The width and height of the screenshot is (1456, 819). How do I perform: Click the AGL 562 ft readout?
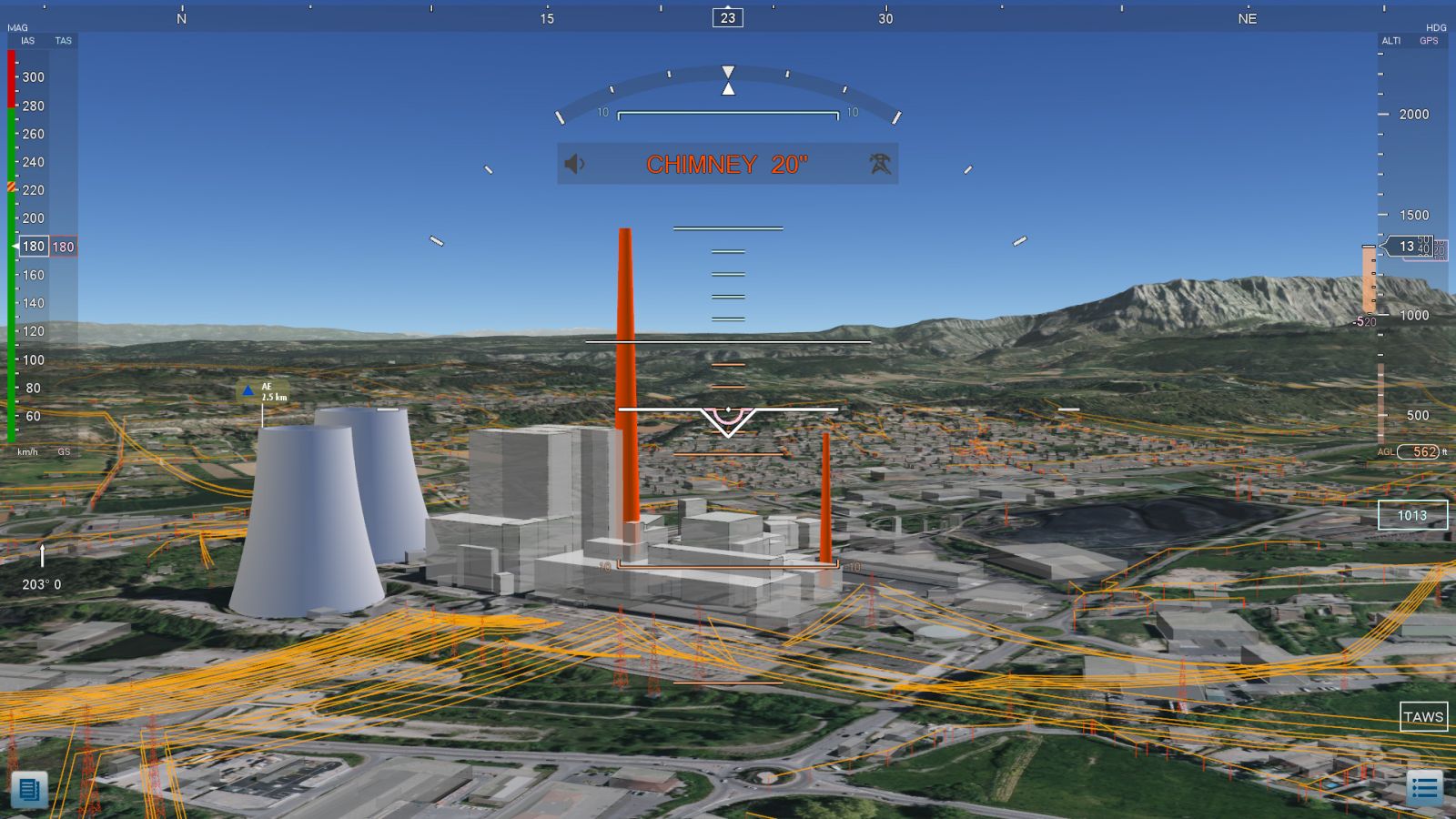point(1423,451)
